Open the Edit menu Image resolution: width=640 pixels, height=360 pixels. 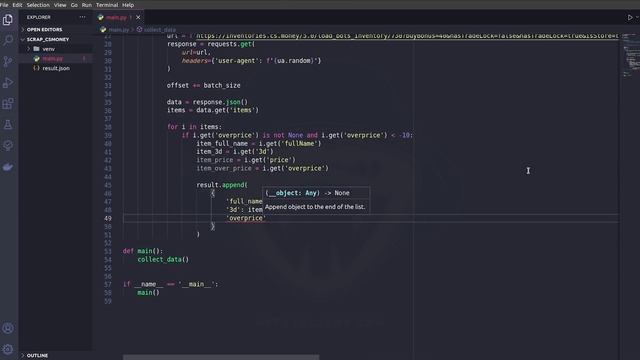[17, 5]
